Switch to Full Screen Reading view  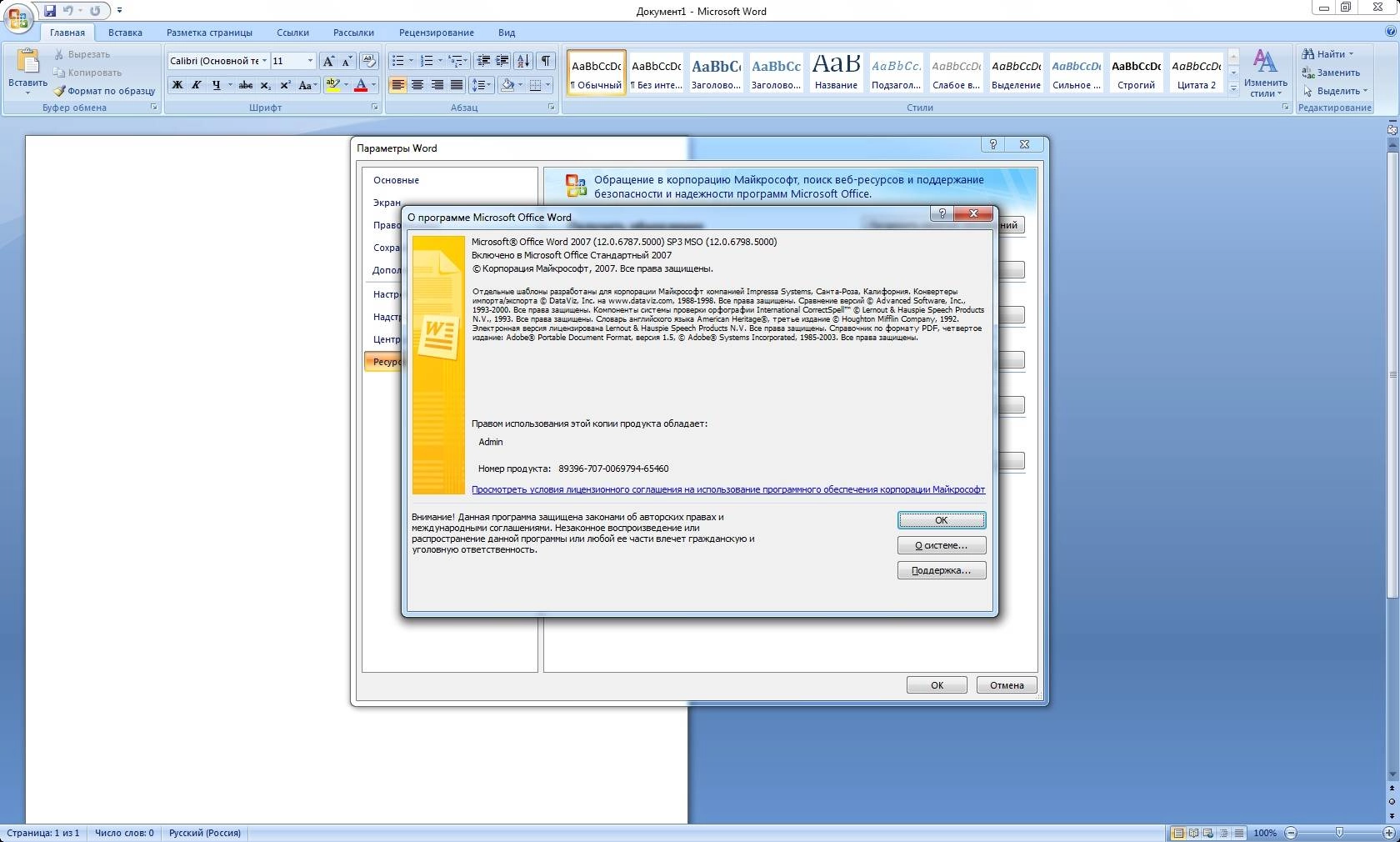click(1193, 833)
